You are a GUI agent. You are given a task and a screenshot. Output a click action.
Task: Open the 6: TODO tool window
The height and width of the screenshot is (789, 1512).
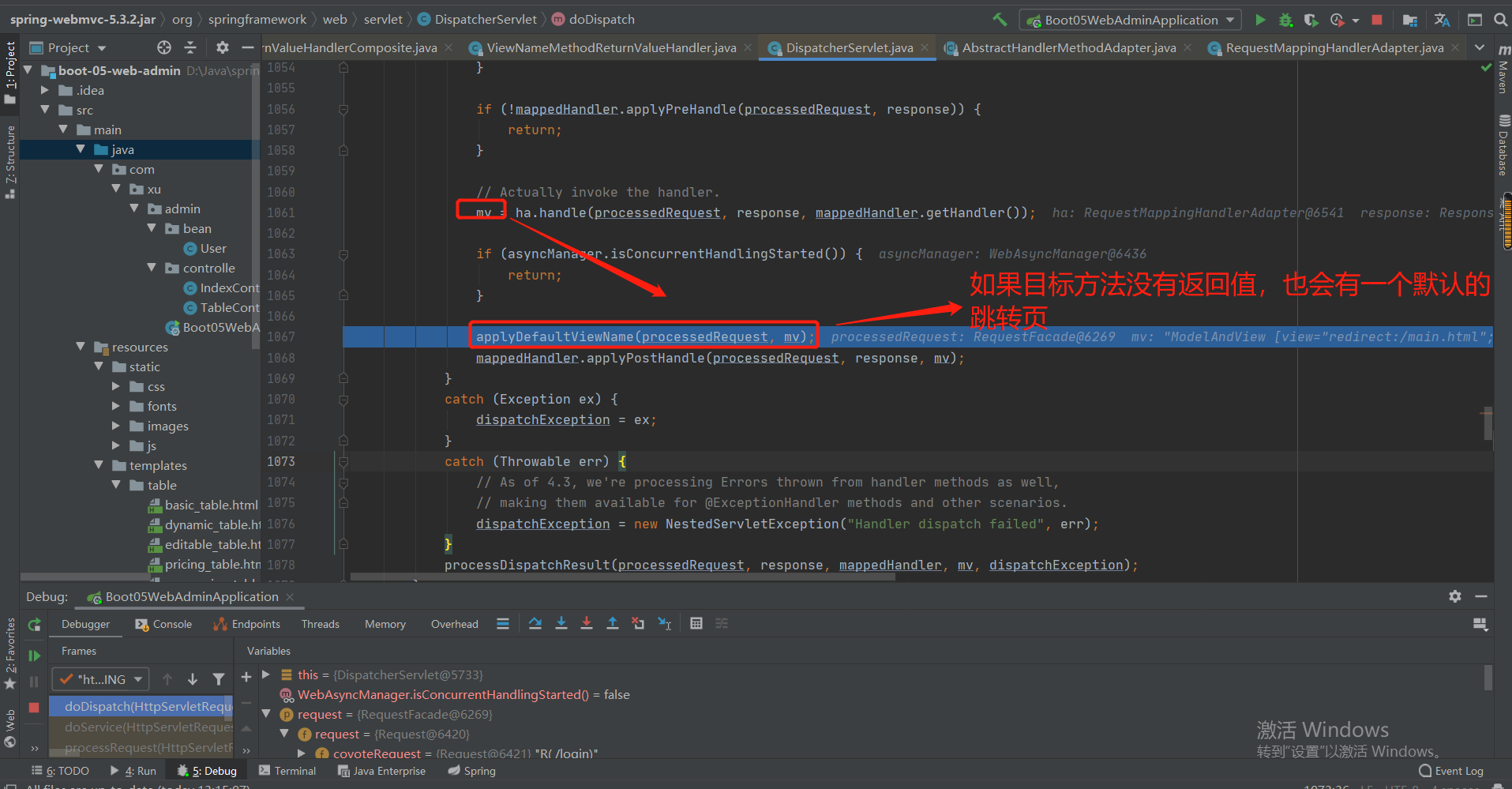pos(60,771)
